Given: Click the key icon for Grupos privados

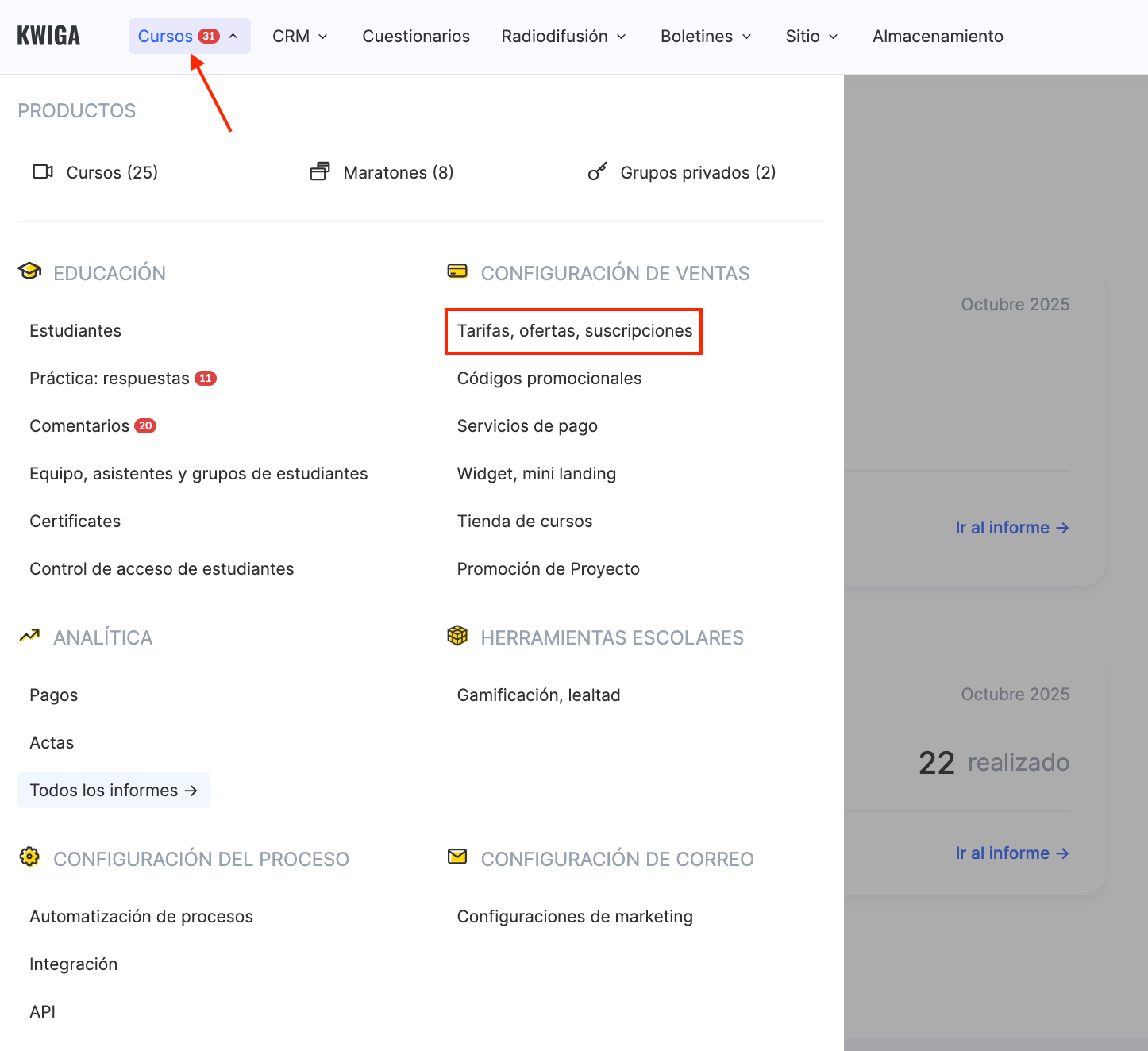Looking at the screenshot, I should pos(597,172).
